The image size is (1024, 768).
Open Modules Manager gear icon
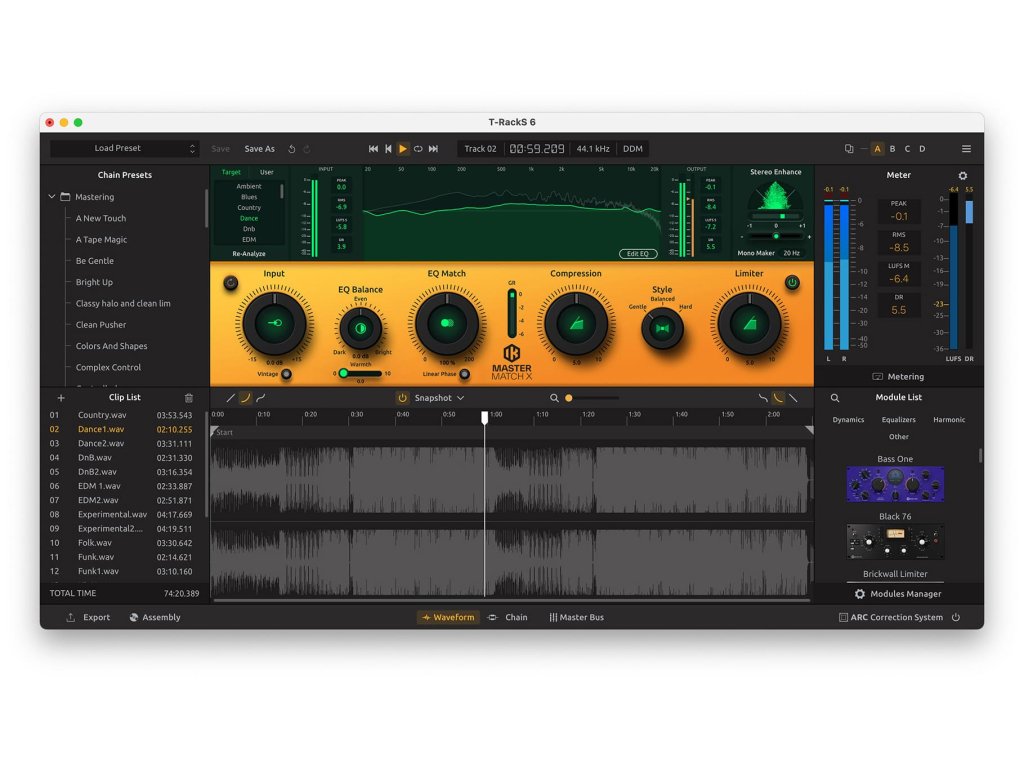pos(859,594)
